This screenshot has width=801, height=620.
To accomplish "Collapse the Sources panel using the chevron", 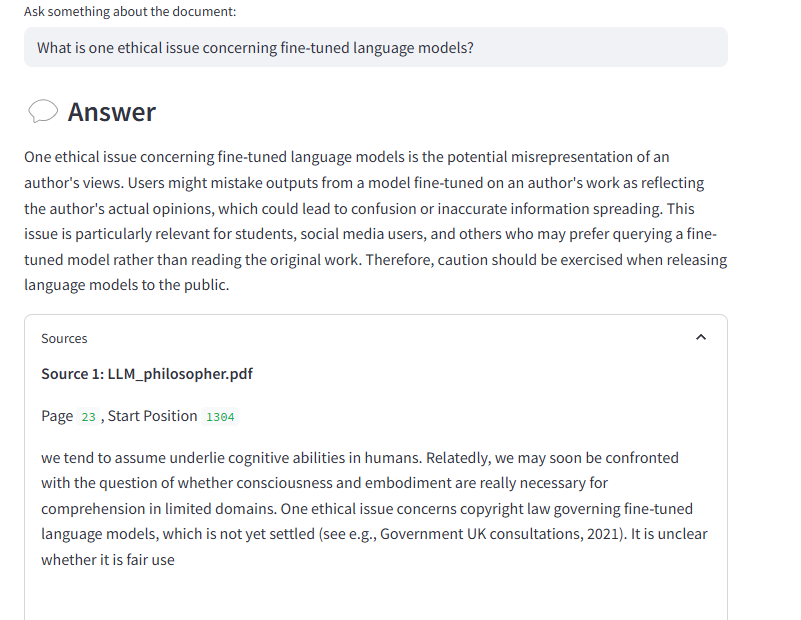I will pyautogui.click(x=700, y=338).
